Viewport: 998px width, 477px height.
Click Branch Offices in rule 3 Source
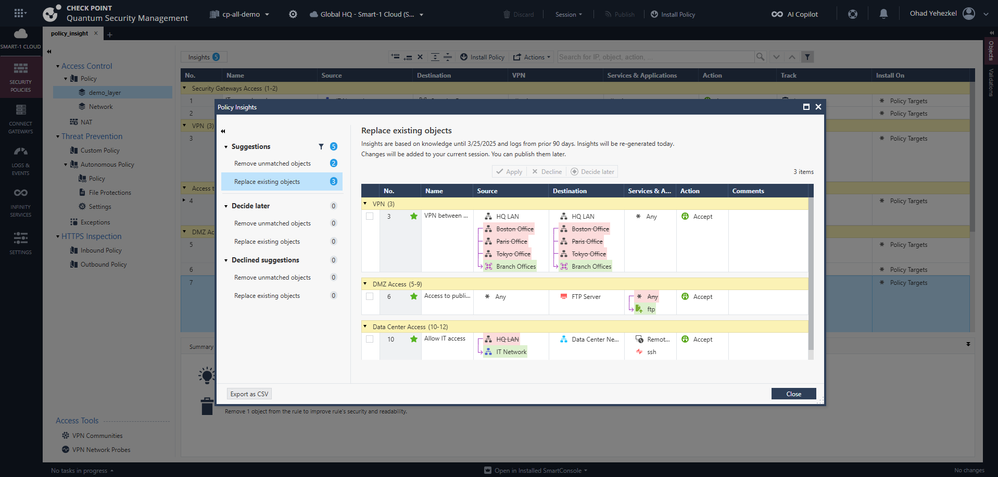[x=510, y=267]
